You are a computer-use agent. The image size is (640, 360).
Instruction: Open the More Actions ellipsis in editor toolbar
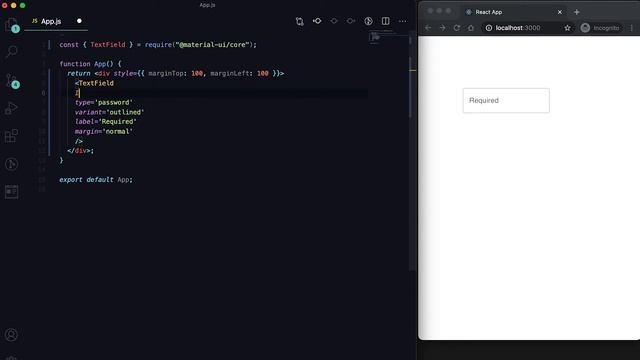[402, 21]
